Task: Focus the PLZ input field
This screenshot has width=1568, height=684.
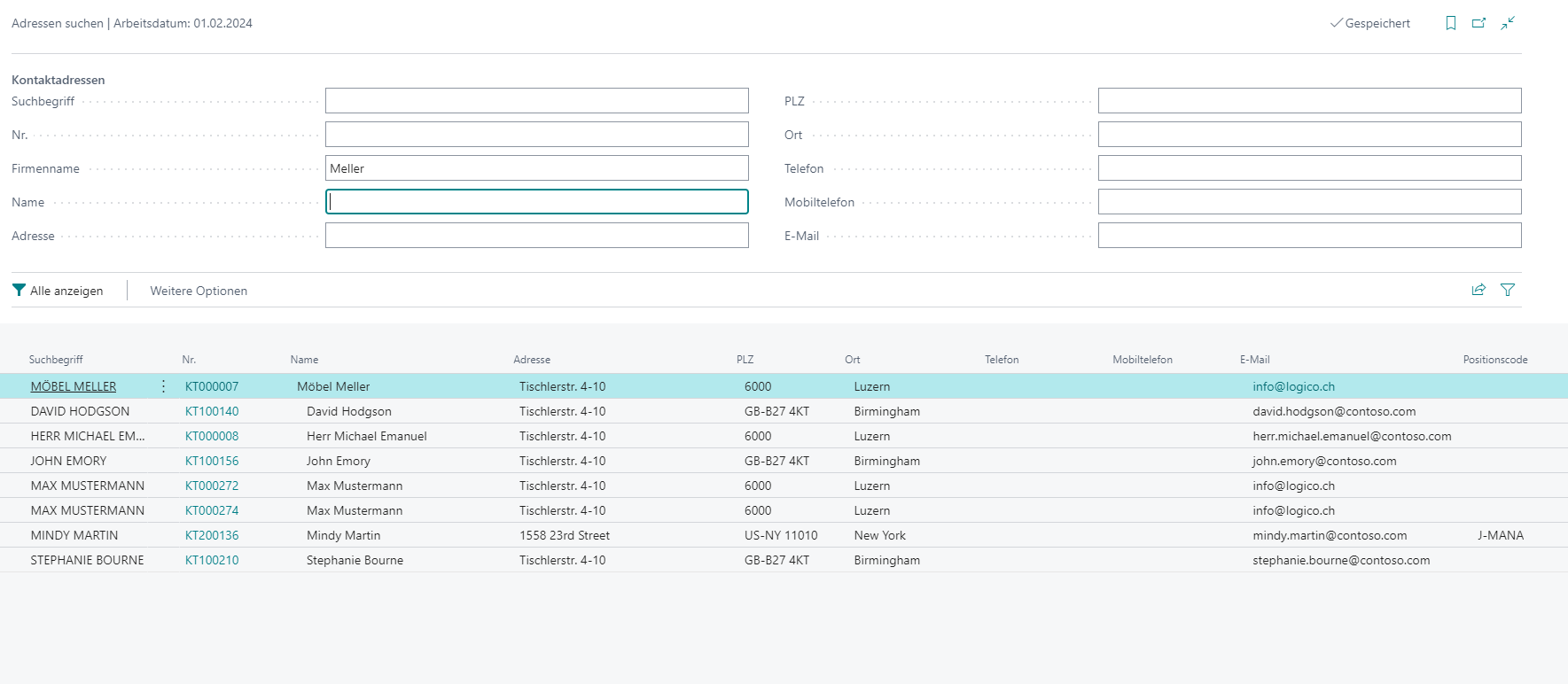Action: 1310,101
